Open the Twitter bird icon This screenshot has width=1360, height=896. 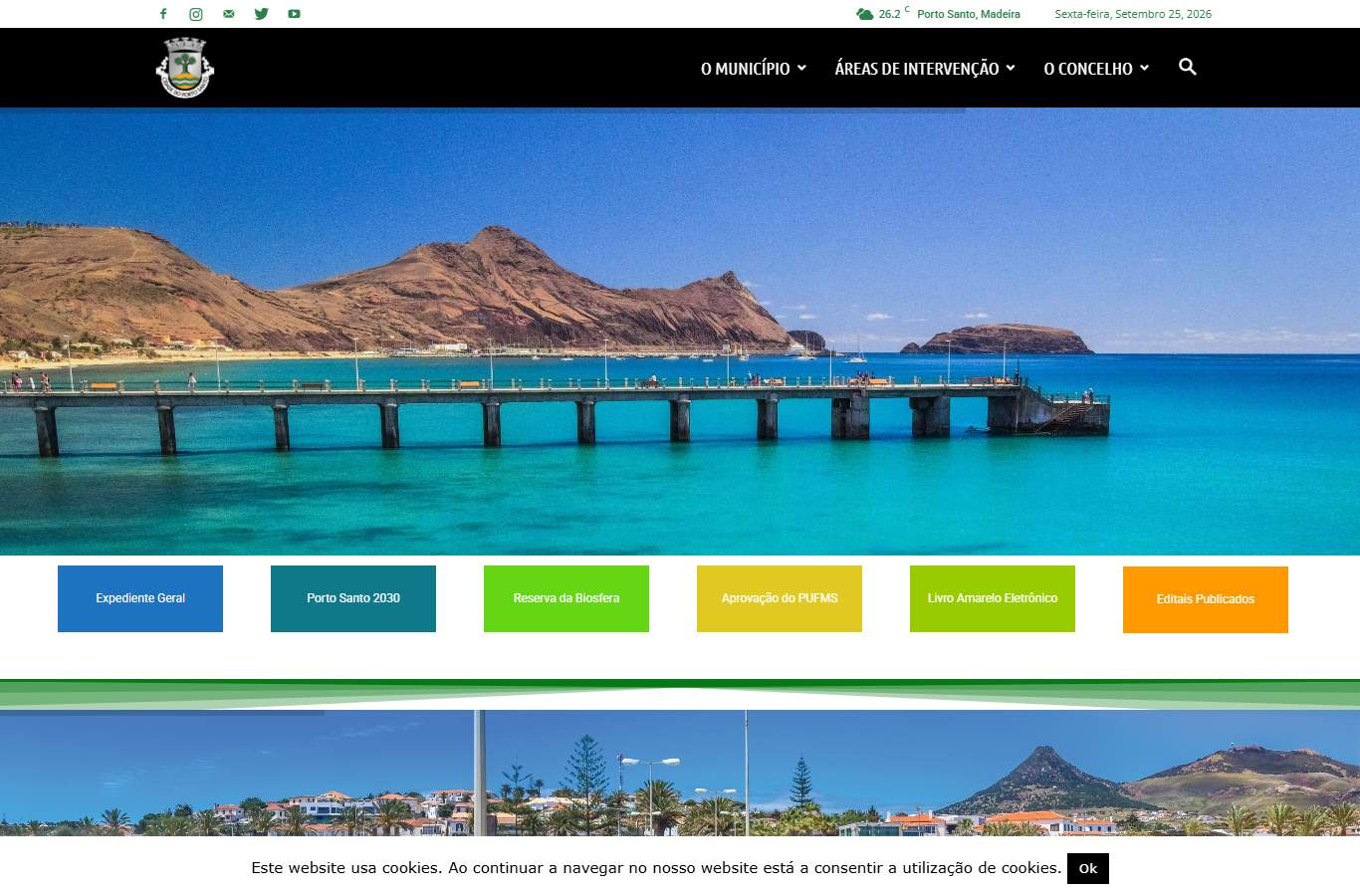point(262,14)
